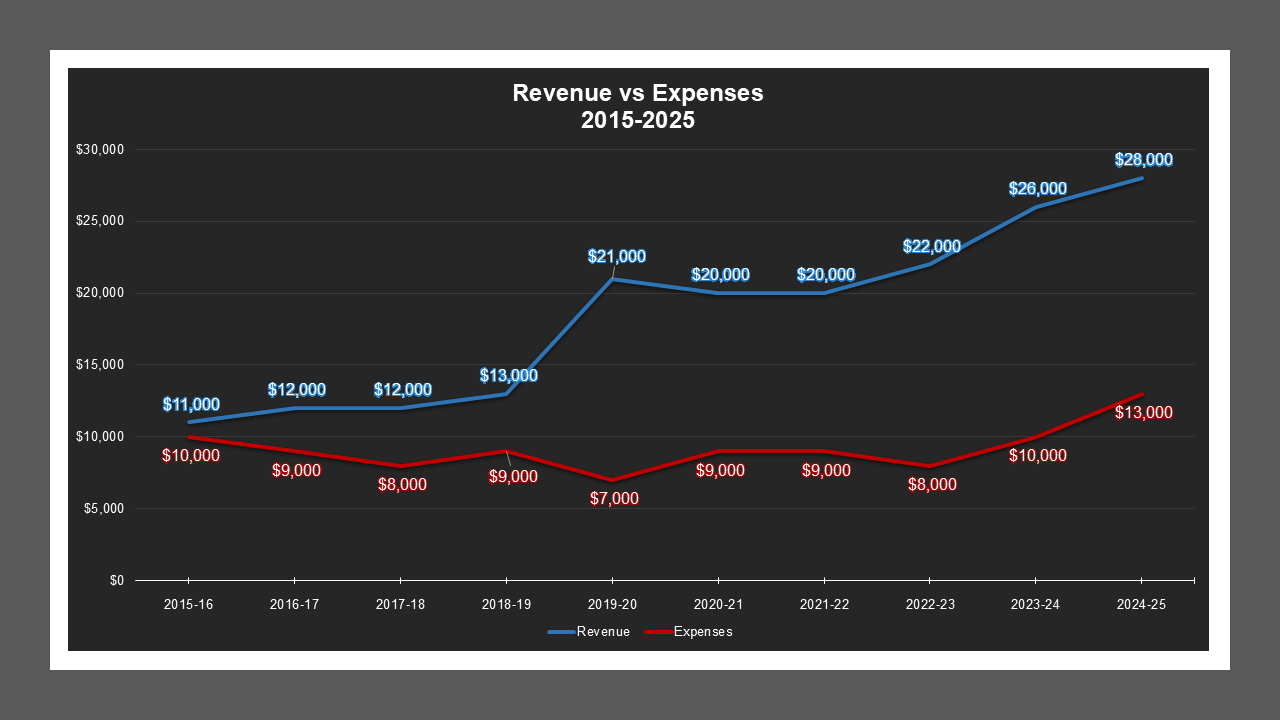The image size is (1280, 720).
Task: Select the Expenses point for 2022-23
Action: [x=929, y=466]
